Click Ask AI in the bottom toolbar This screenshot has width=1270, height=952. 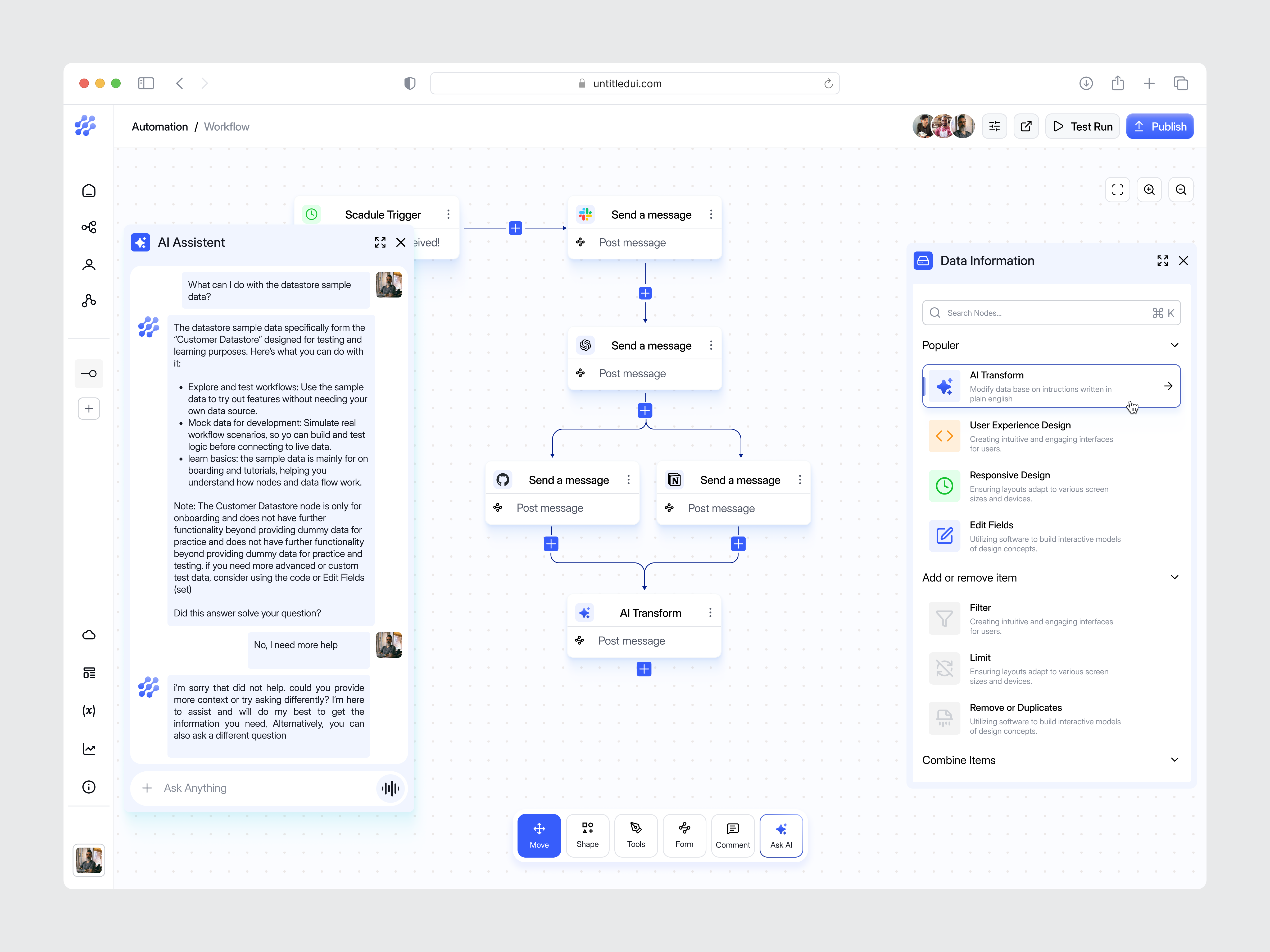click(x=781, y=835)
